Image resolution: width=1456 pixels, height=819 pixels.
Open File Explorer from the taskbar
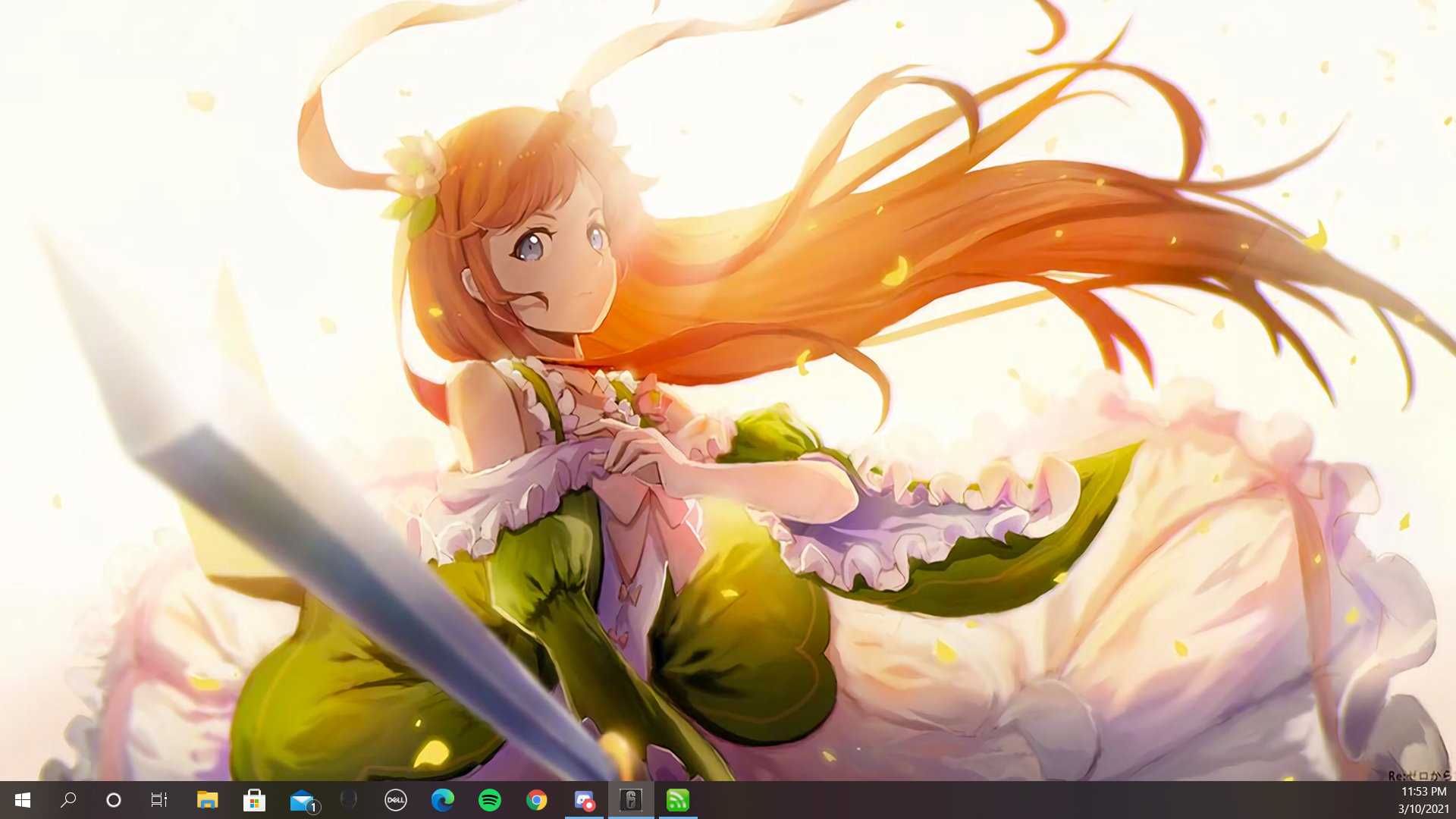[207, 800]
